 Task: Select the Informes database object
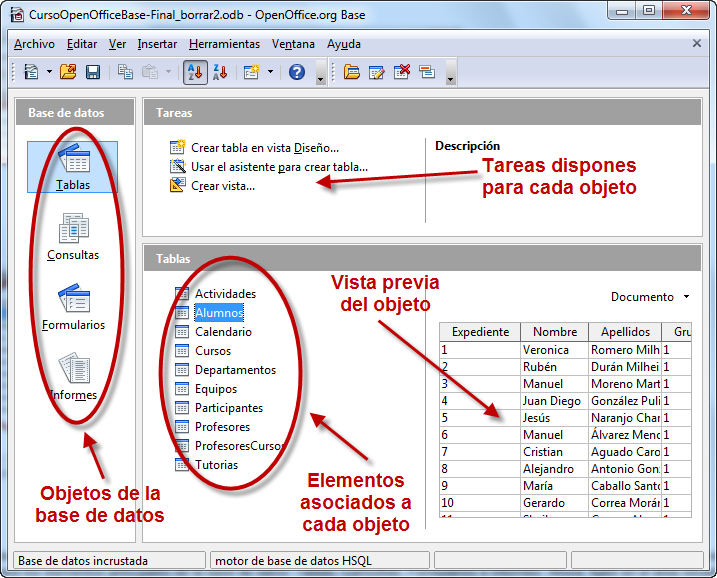73,377
